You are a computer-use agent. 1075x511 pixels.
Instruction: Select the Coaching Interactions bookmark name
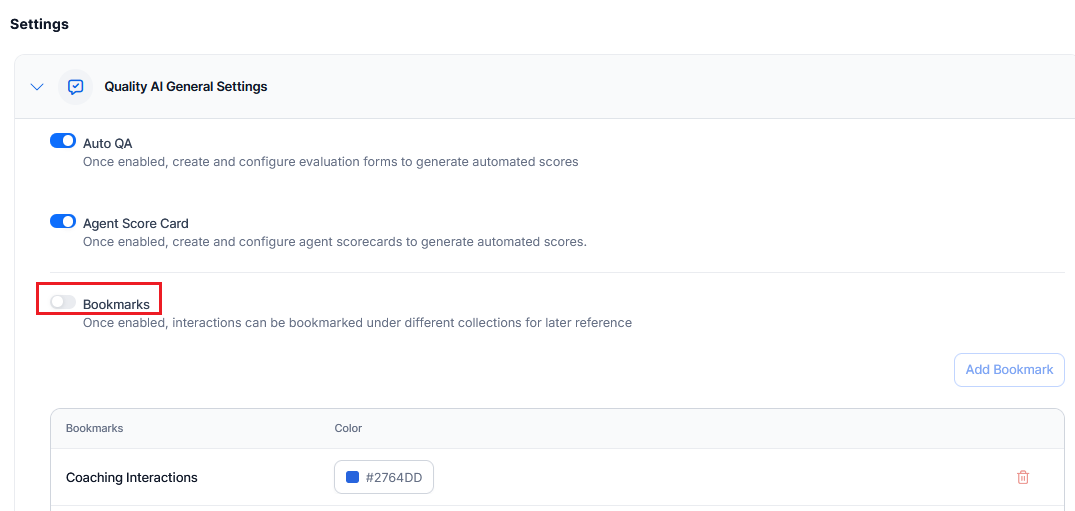tap(132, 478)
